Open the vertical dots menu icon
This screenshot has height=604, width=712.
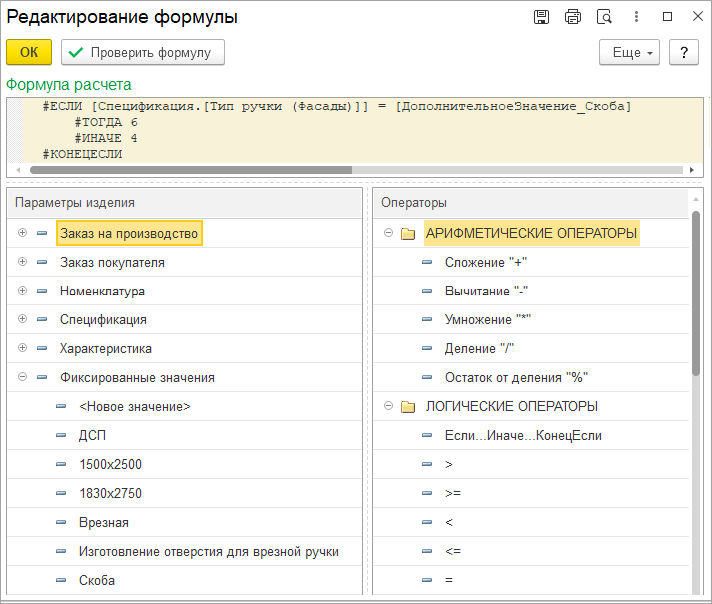click(635, 17)
